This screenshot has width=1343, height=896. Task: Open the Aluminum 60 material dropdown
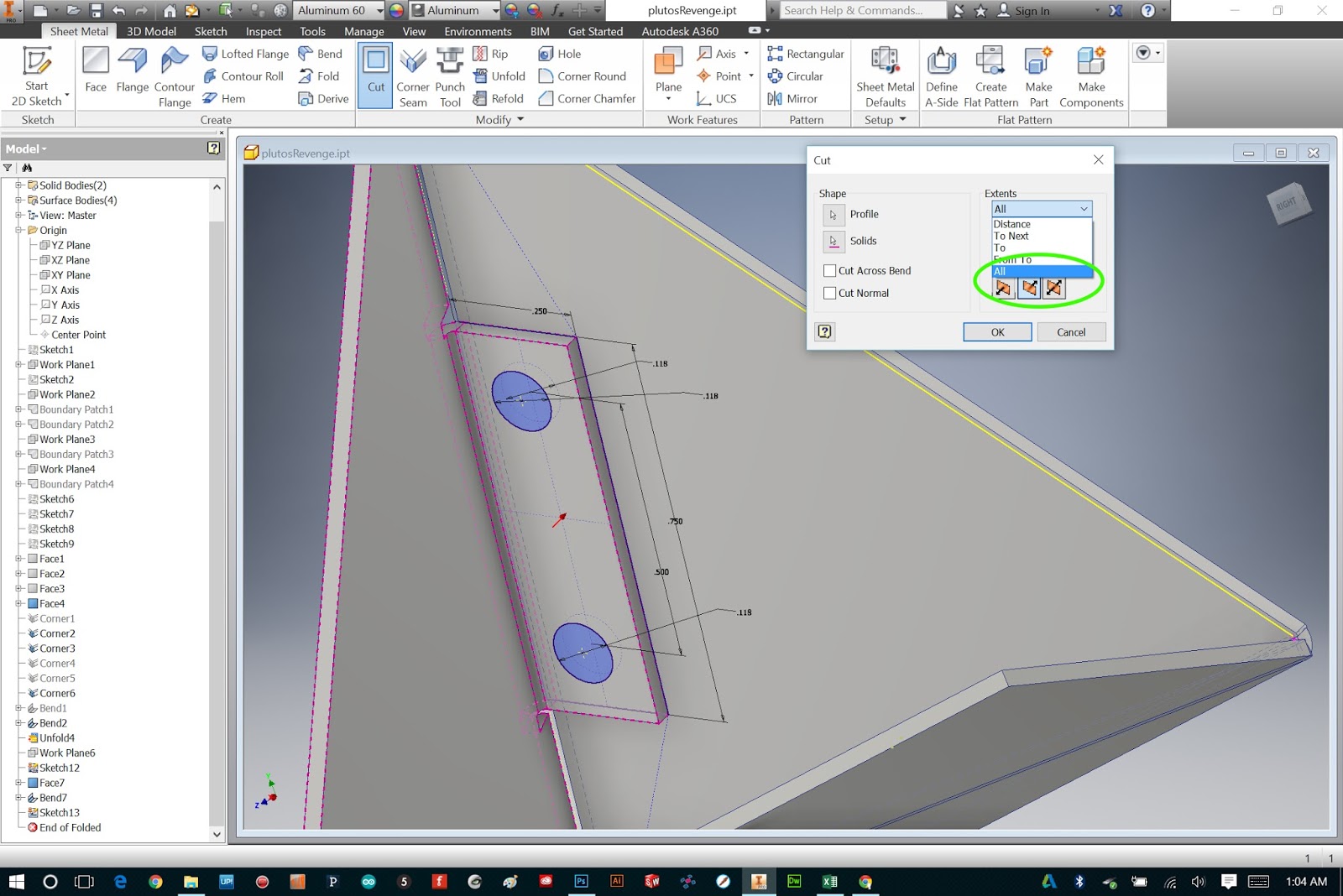(x=379, y=10)
